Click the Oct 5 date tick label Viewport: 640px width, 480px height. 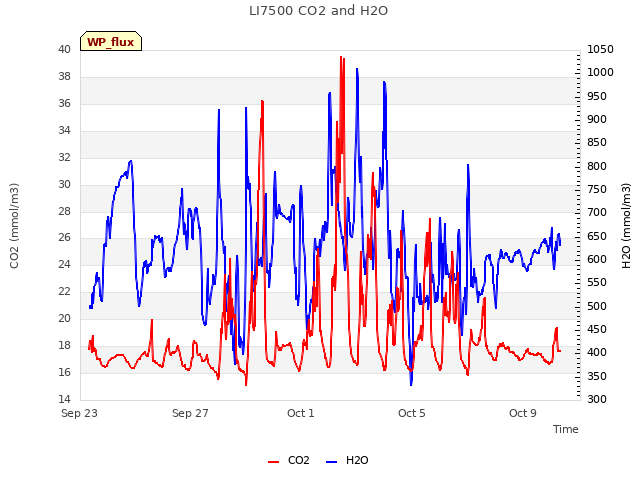[411, 413]
